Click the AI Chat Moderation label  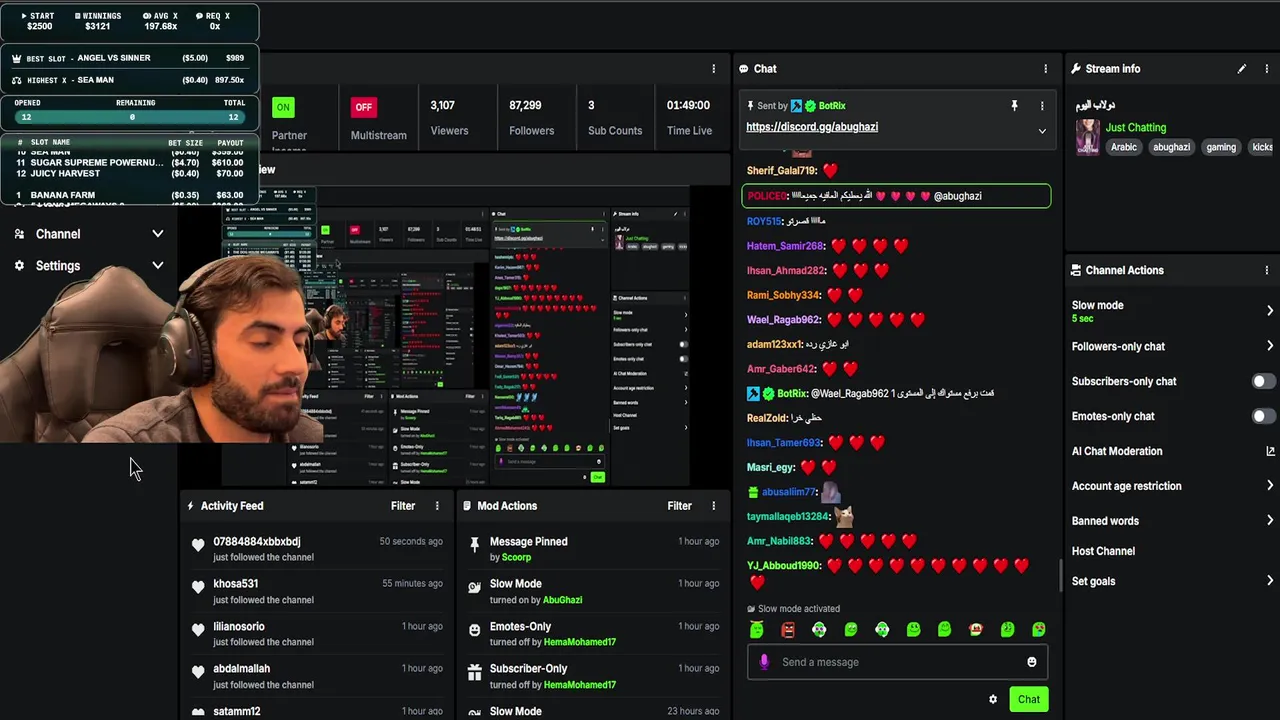pyautogui.click(x=1117, y=451)
